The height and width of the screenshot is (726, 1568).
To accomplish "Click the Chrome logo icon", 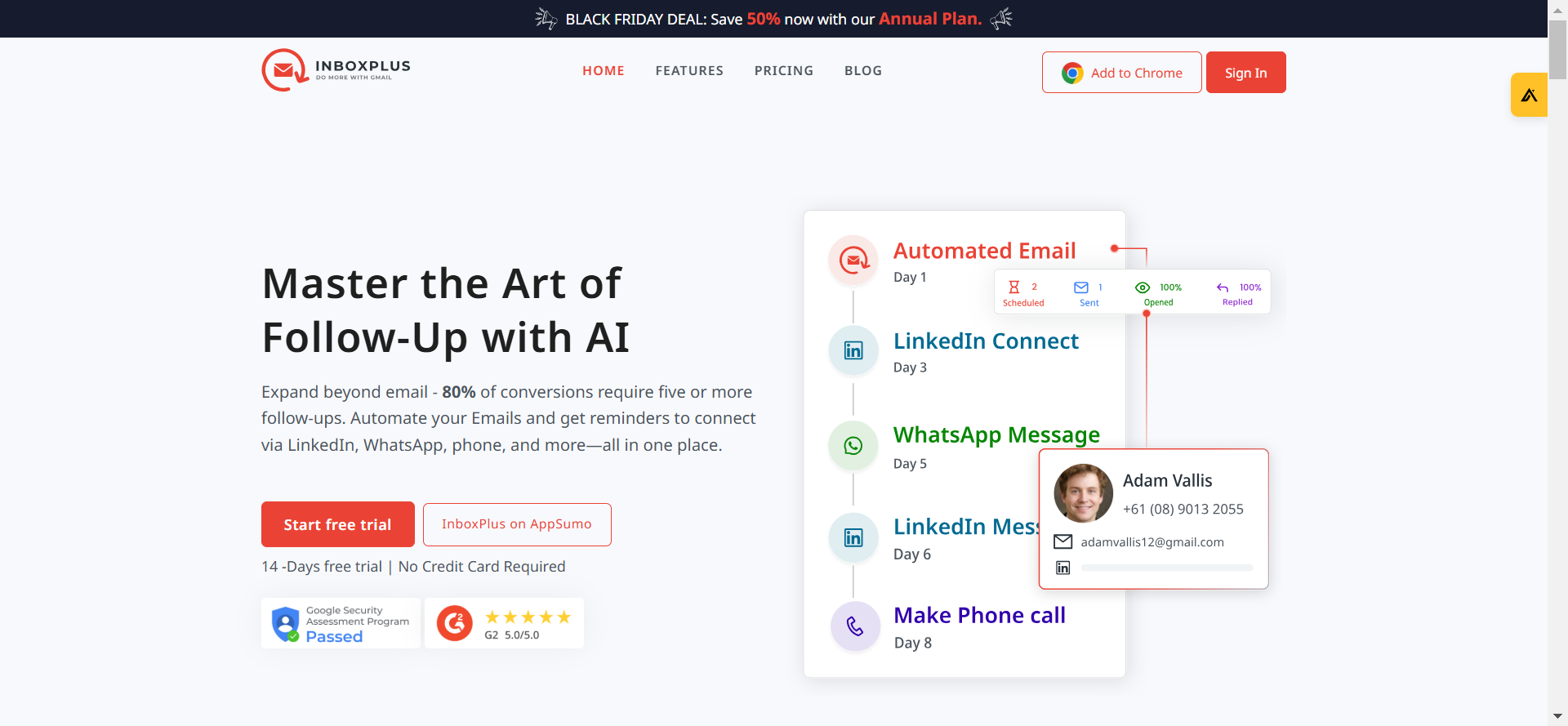I will coord(1072,73).
